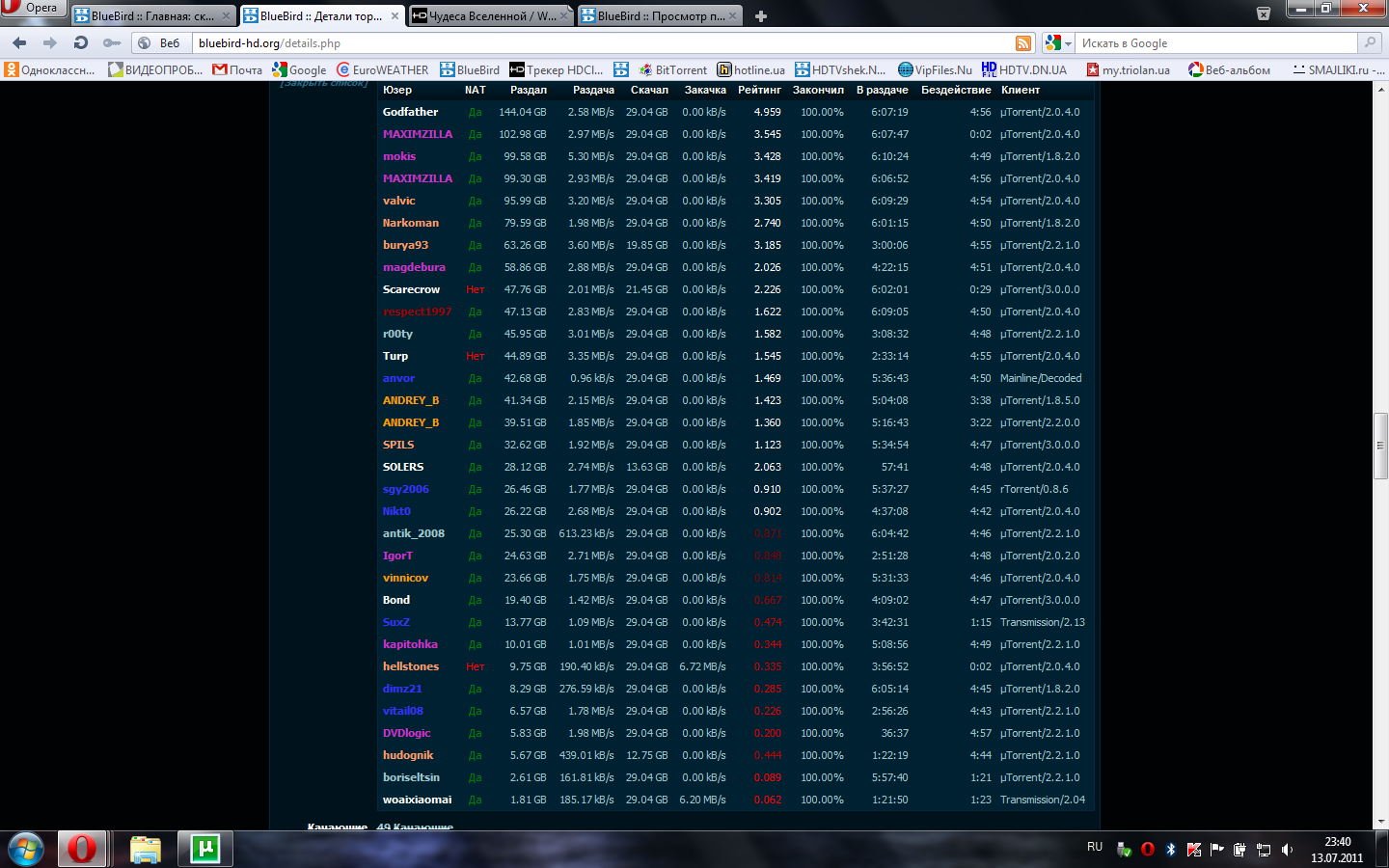This screenshot has width=1389, height=868.
Task: Open user mokis profile link
Action: click(x=399, y=156)
